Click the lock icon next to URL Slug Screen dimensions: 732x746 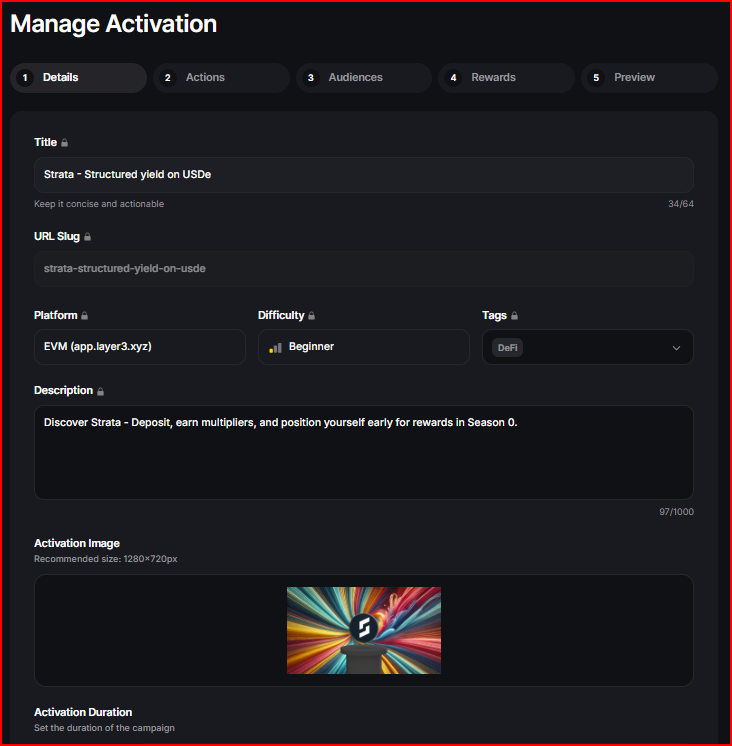click(x=87, y=237)
